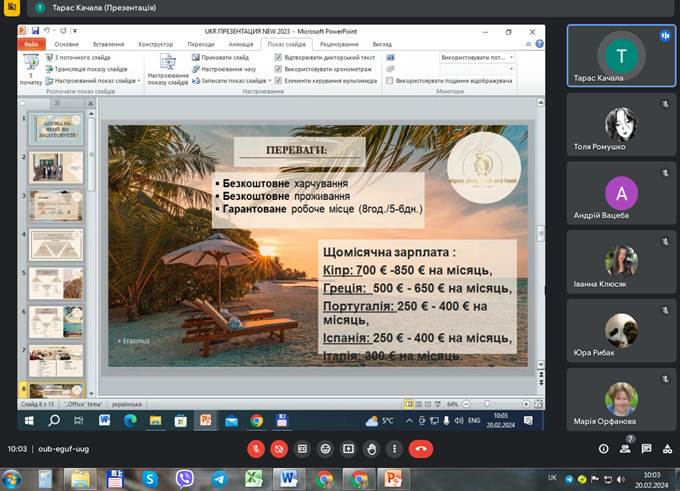Select slide 2 thumbnail
This screenshot has height=491, width=680.
pos(56,168)
